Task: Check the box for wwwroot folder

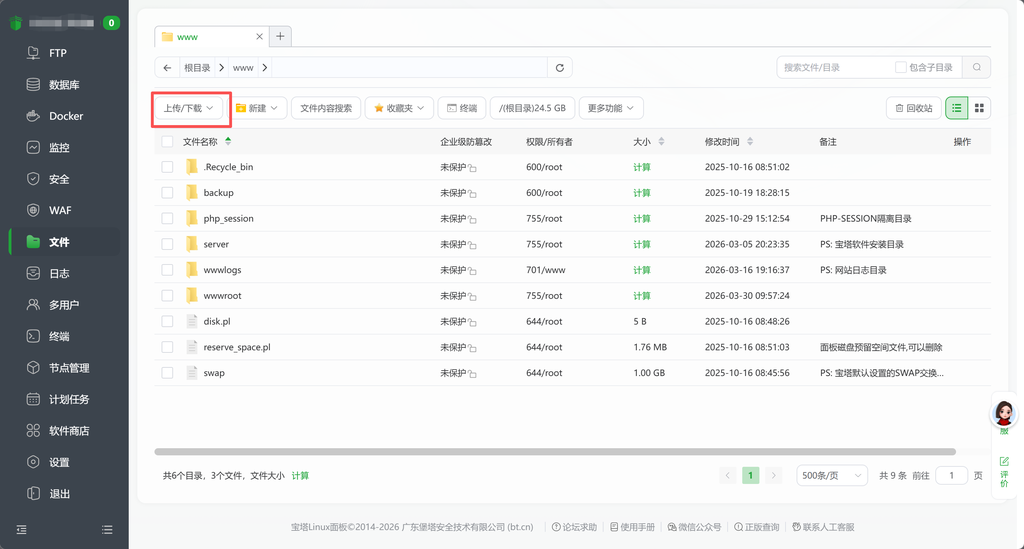Action: pyautogui.click(x=167, y=296)
